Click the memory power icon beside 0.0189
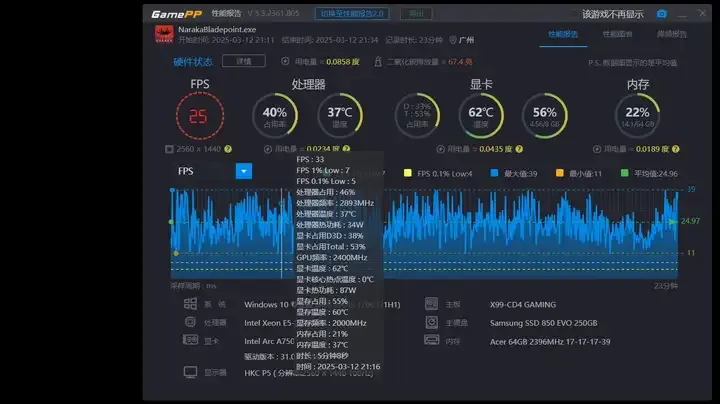Screen dimensions: 720x404 (x=597, y=149)
